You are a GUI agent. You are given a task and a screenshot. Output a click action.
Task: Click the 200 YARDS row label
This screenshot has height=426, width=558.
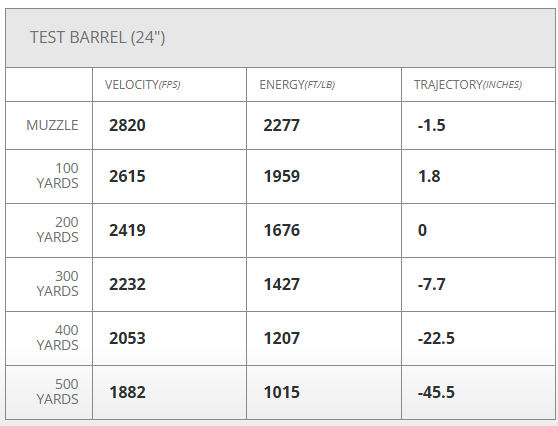point(57,230)
